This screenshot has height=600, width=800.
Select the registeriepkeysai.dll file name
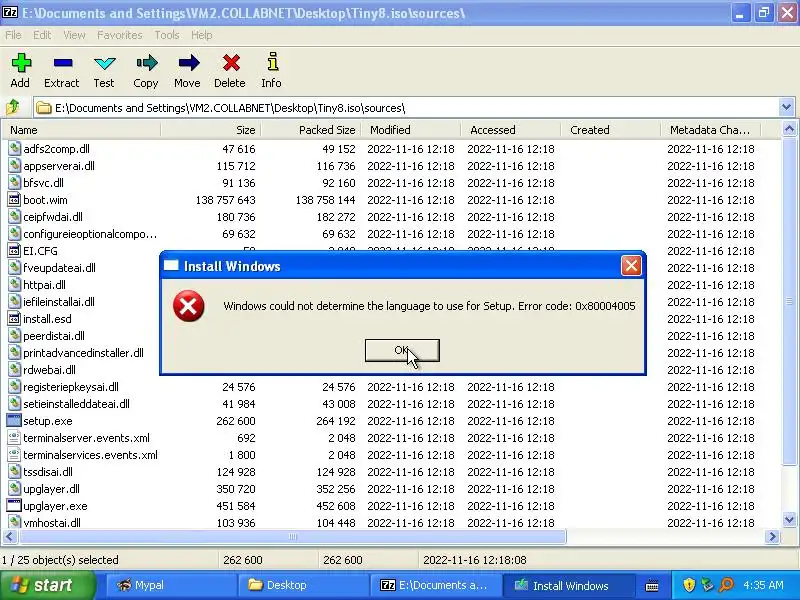coord(71,387)
